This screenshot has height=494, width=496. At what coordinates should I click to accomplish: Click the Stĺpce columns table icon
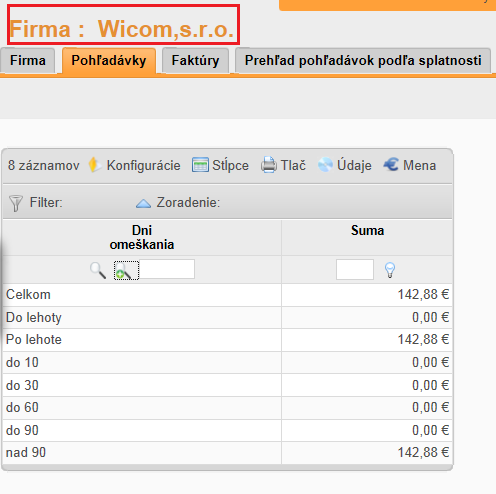[200, 165]
